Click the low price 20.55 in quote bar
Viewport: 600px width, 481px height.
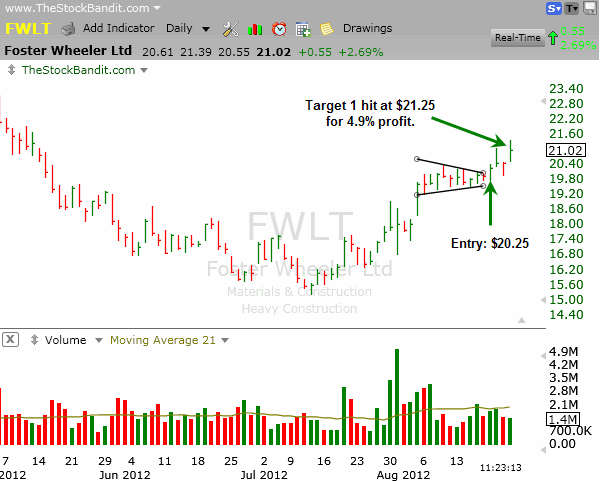click(x=234, y=52)
